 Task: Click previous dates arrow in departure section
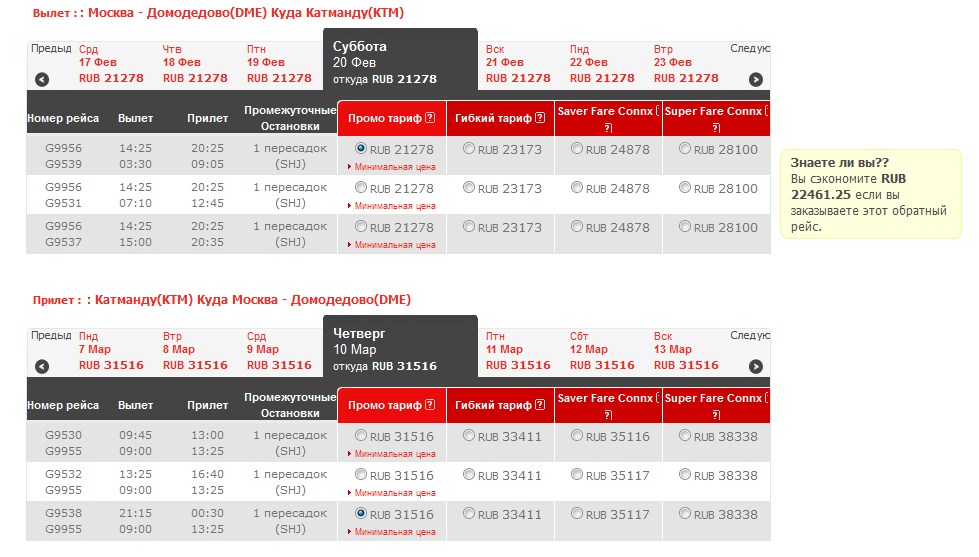tap(42, 80)
